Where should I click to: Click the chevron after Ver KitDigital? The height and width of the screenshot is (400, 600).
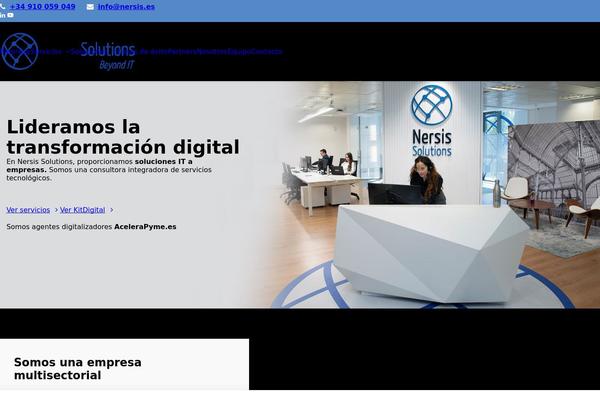pos(111,210)
